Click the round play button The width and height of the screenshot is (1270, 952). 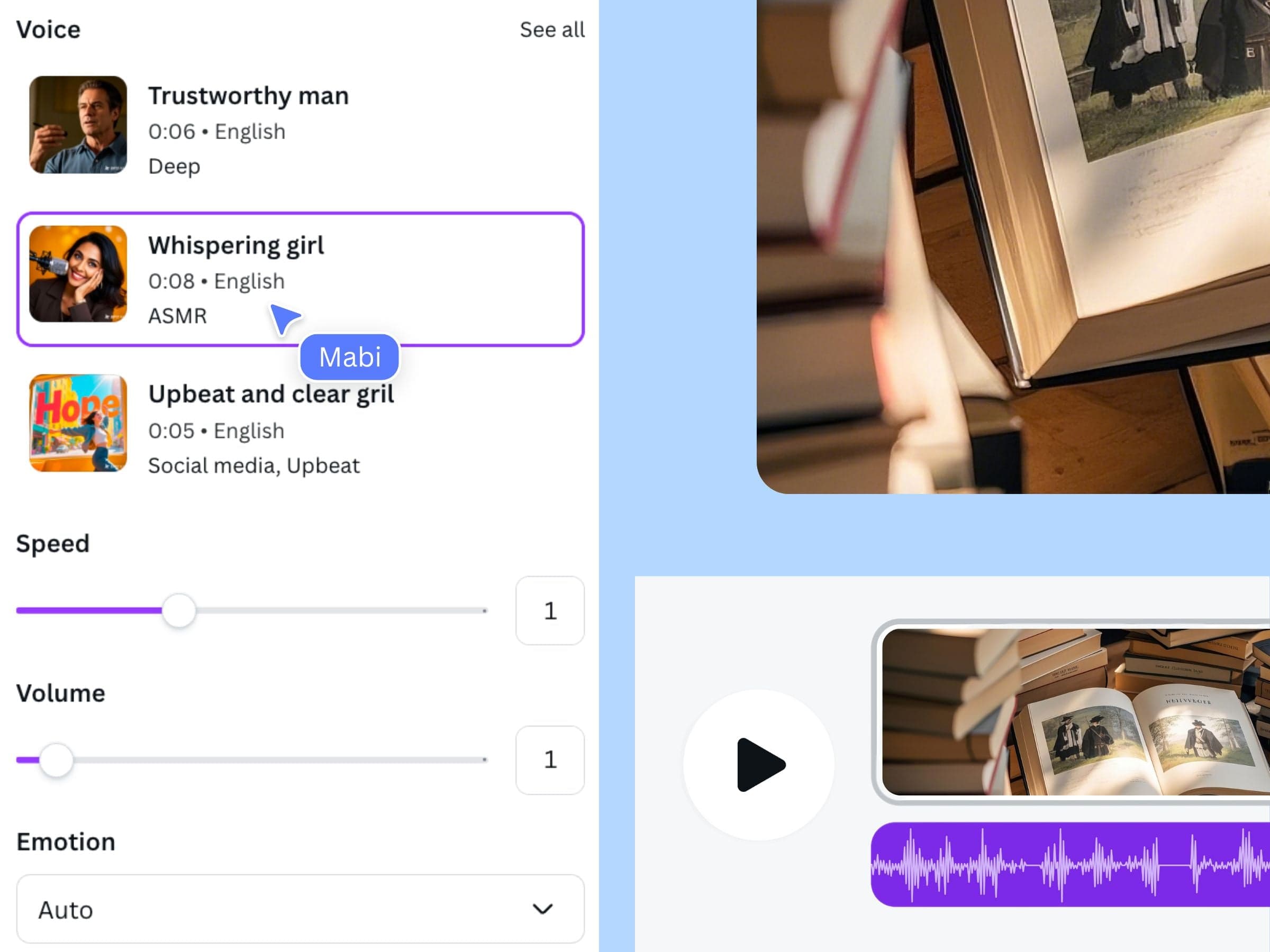pos(759,764)
